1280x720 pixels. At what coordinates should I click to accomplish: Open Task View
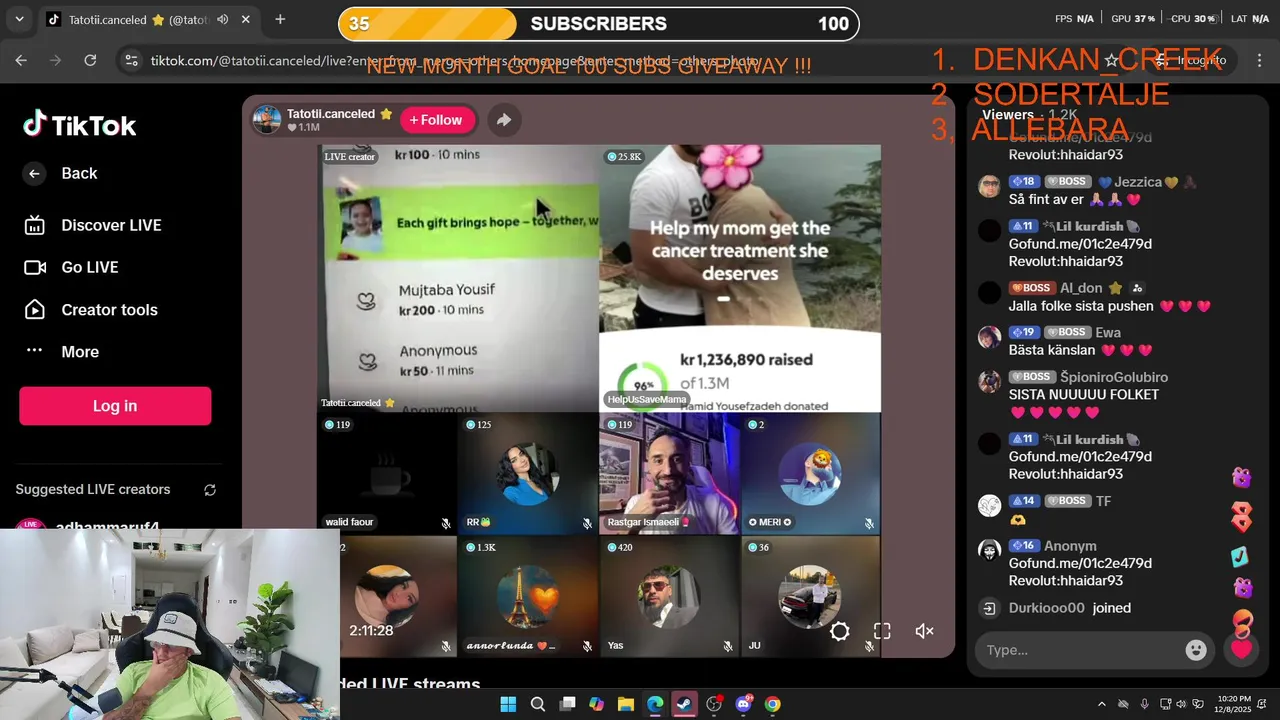pyautogui.click(x=567, y=704)
